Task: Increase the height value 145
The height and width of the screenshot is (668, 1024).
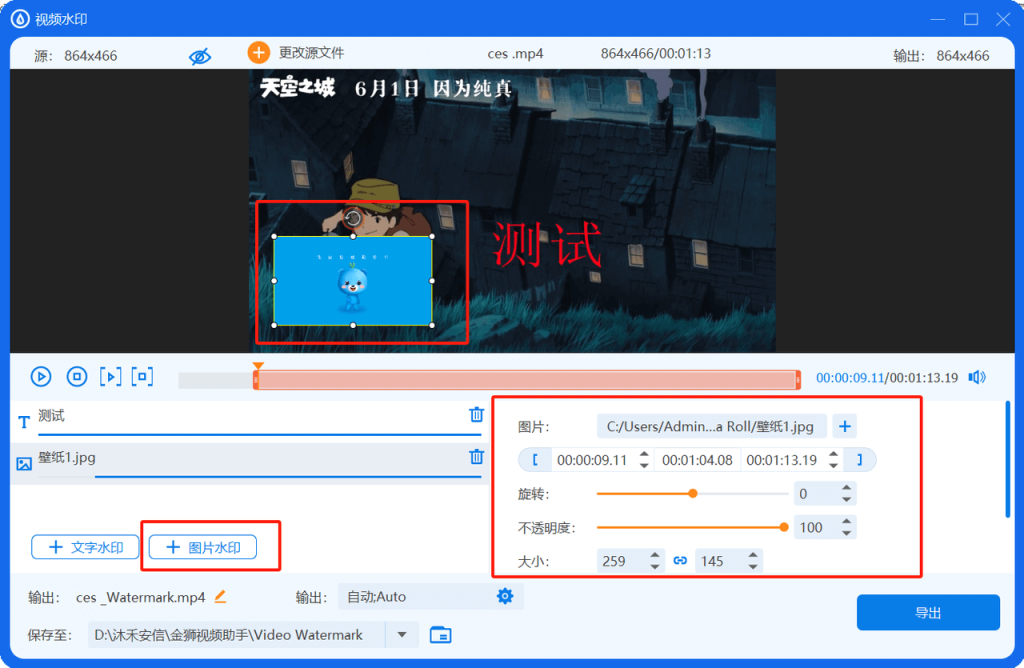Action: coord(753,555)
